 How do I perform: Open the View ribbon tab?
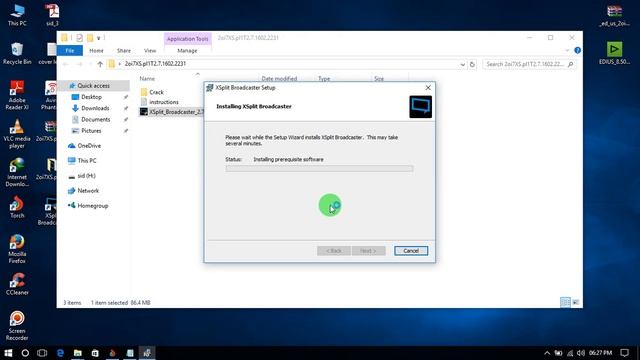coord(150,51)
